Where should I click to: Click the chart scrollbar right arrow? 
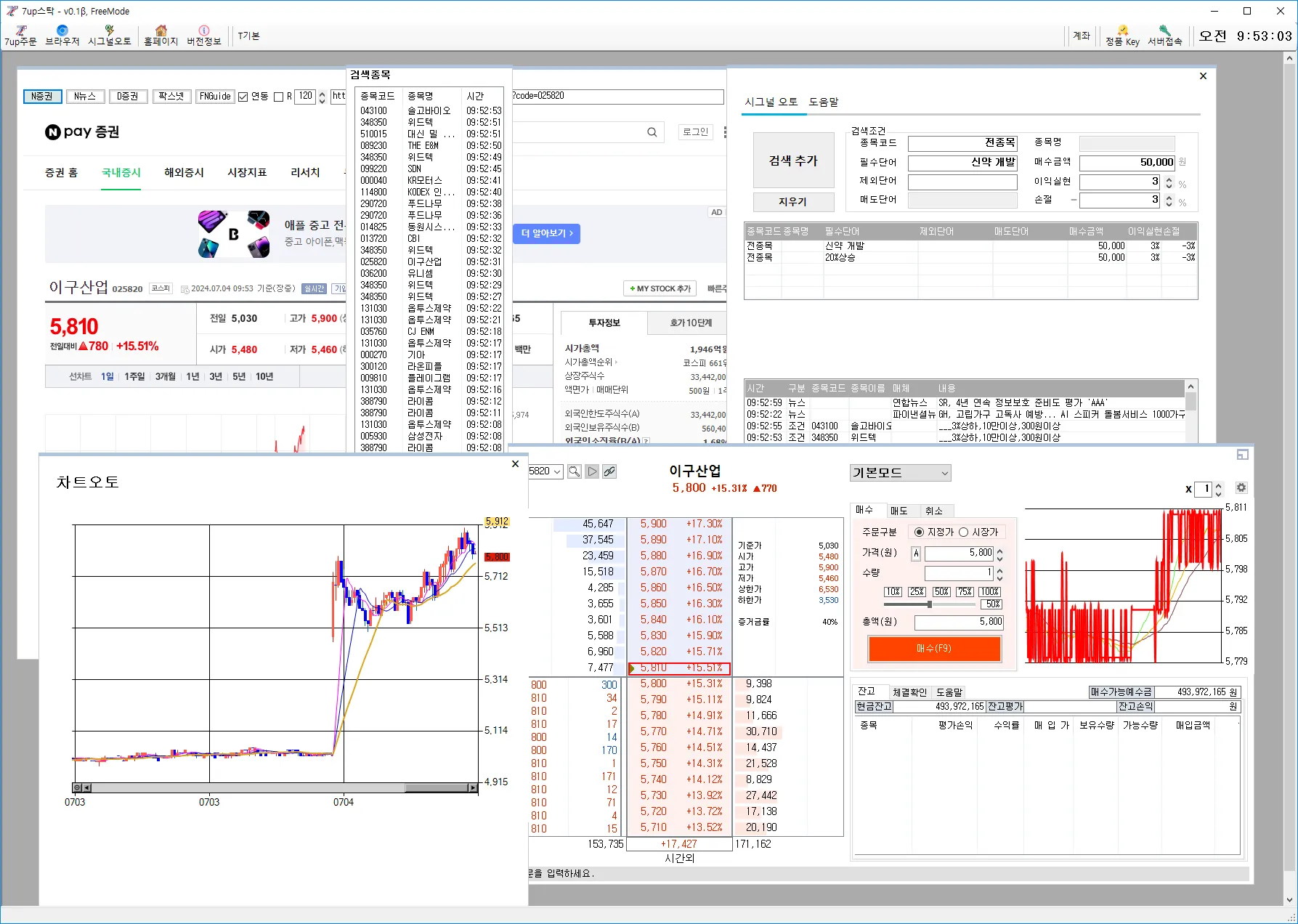[x=473, y=787]
